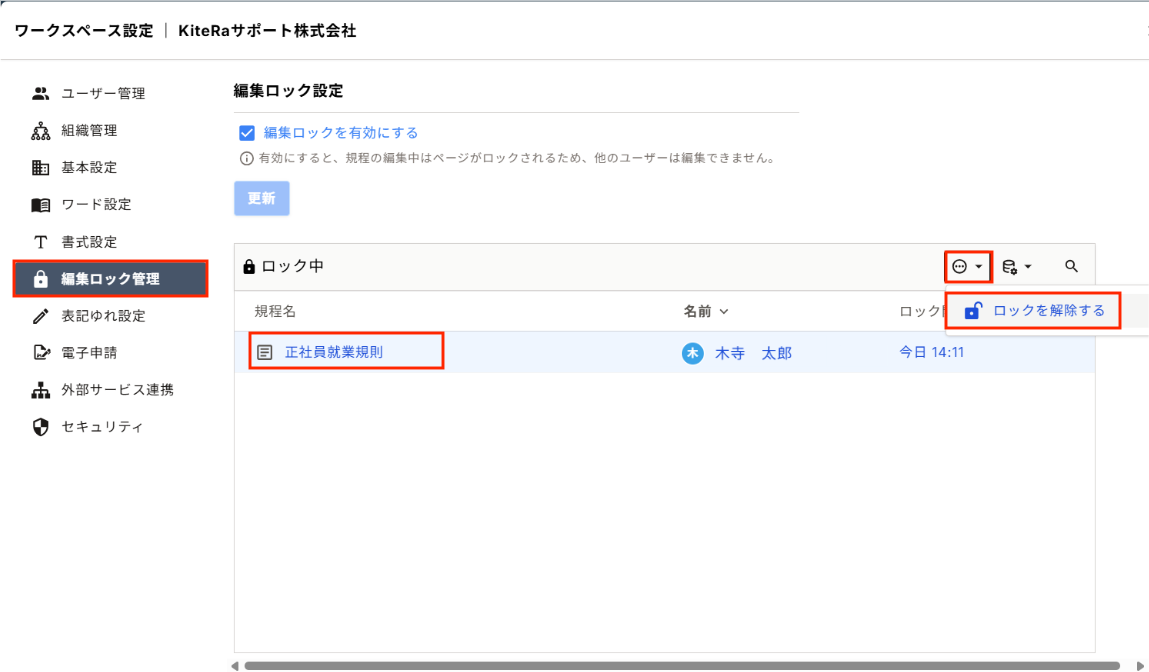Click the search magnifier icon in lock list

(1071, 267)
